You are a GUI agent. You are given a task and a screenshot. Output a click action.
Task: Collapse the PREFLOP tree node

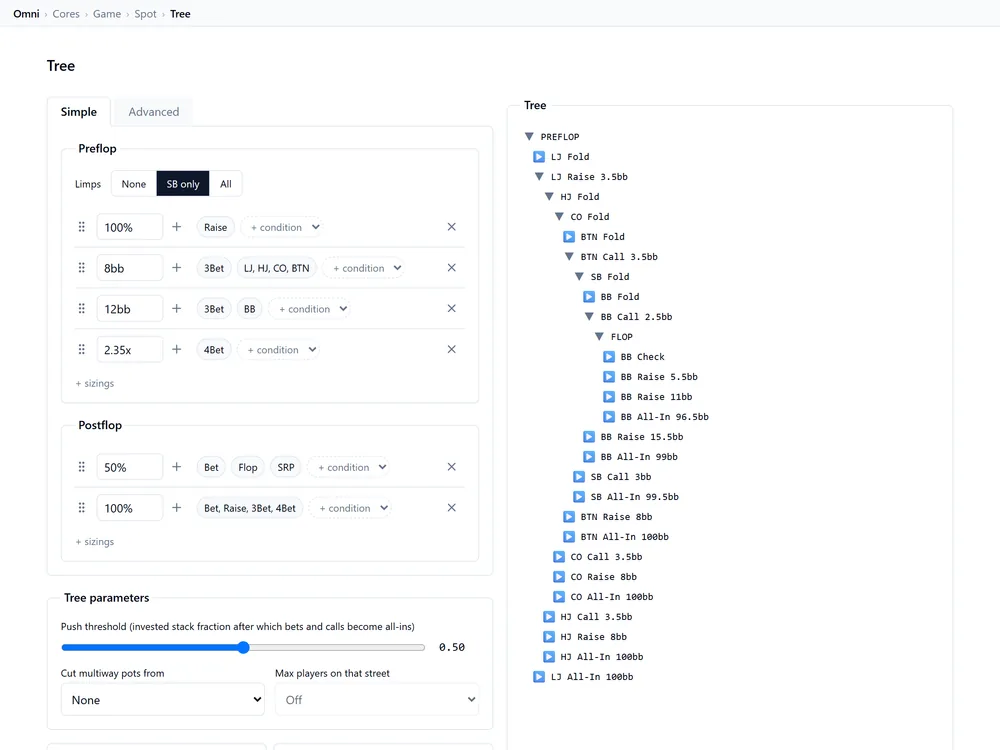[529, 136]
